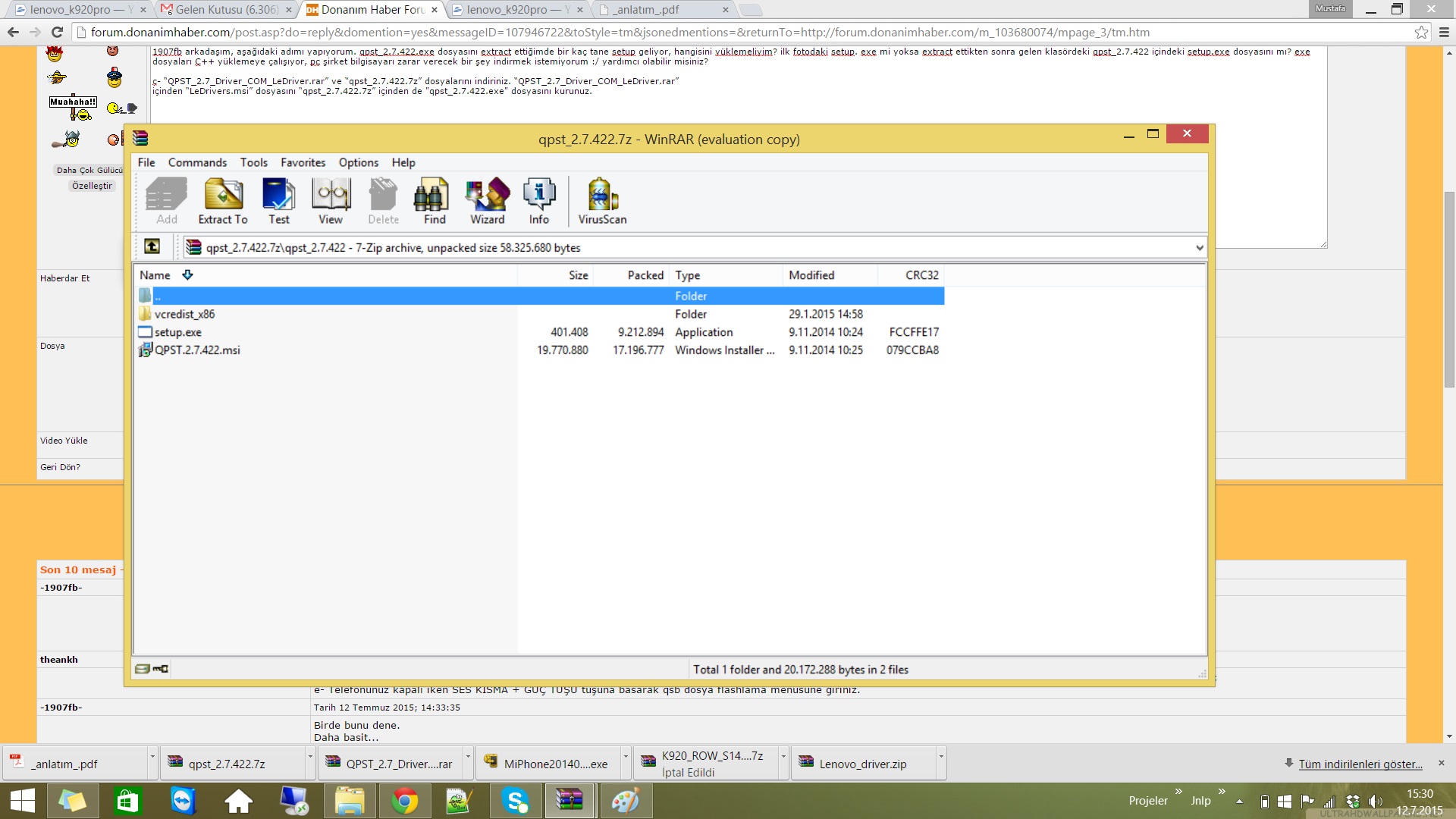The width and height of the screenshot is (1456, 819).
Task: Click the Chrome address bar
Action: [743, 32]
